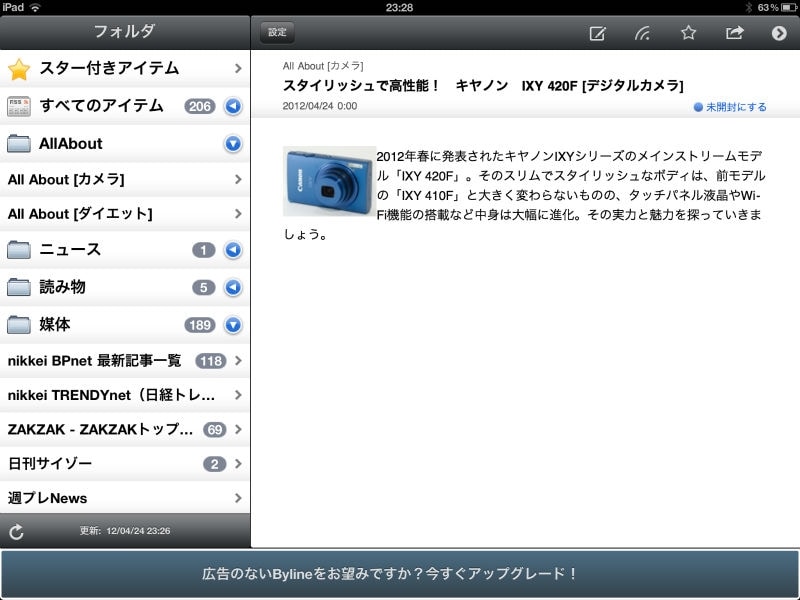Expand the AllAbout folder via its down arrow
The image size is (800, 600).
tap(232, 143)
